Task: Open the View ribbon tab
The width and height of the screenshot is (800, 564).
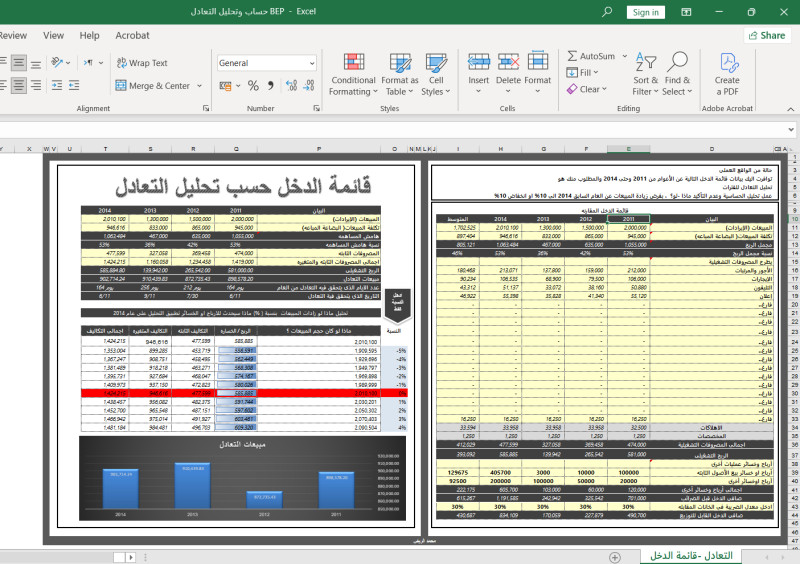Action: click(x=53, y=35)
